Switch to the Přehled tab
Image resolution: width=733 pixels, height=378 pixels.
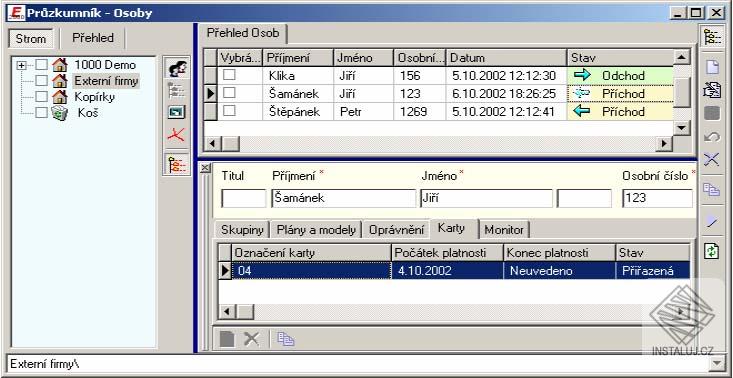point(93,38)
